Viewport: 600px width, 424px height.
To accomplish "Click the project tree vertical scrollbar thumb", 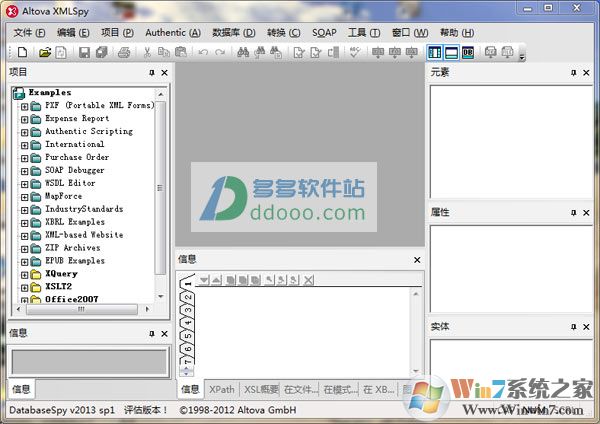I will pos(160,188).
